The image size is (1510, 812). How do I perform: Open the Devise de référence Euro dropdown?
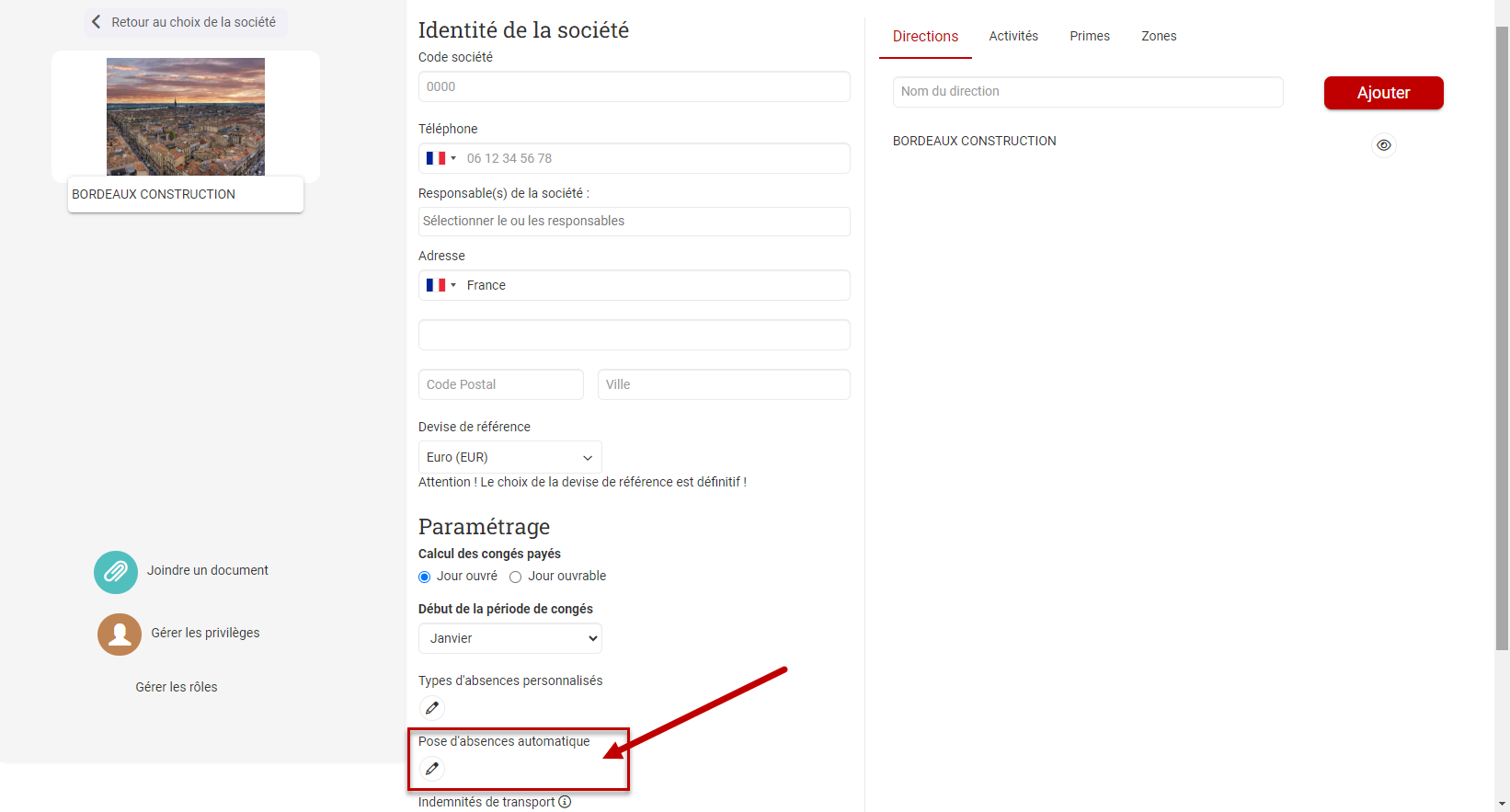[510, 457]
